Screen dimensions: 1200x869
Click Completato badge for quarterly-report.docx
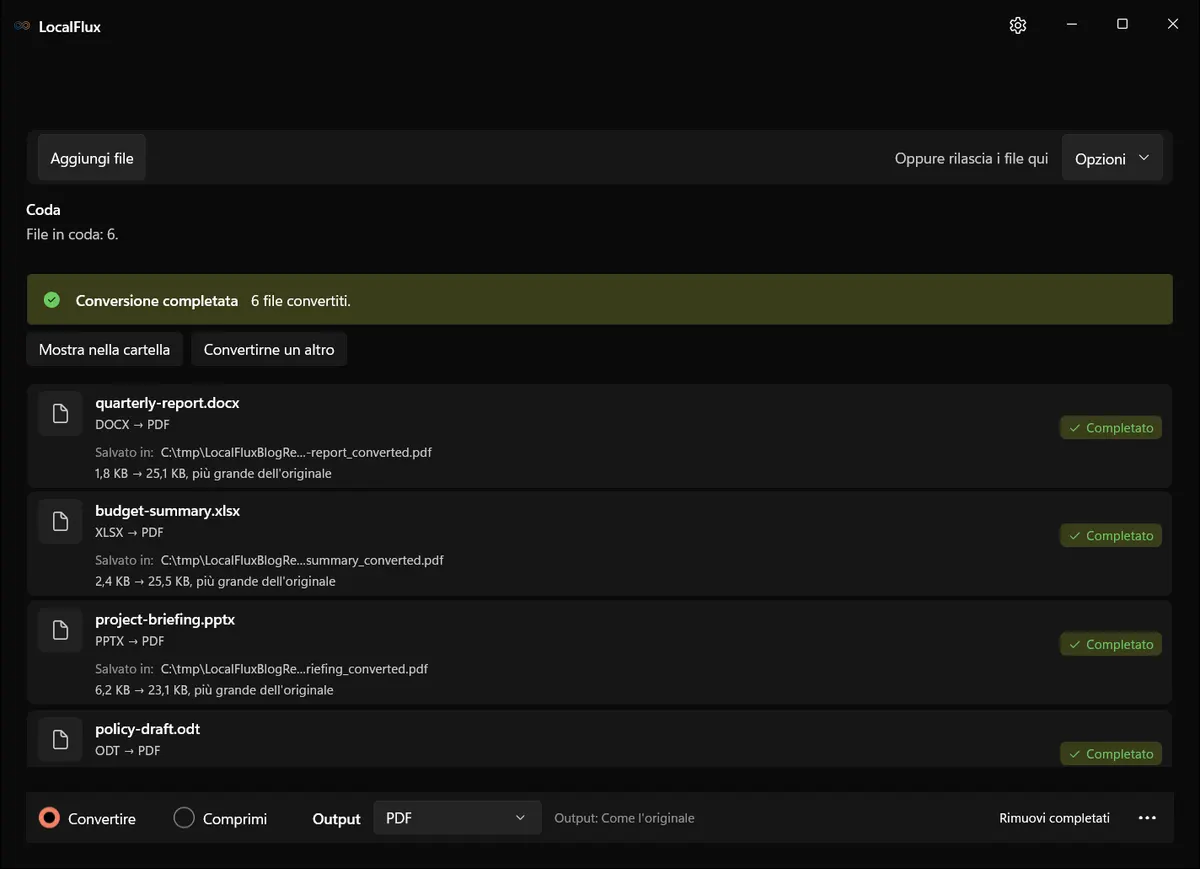tap(1111, 428)
